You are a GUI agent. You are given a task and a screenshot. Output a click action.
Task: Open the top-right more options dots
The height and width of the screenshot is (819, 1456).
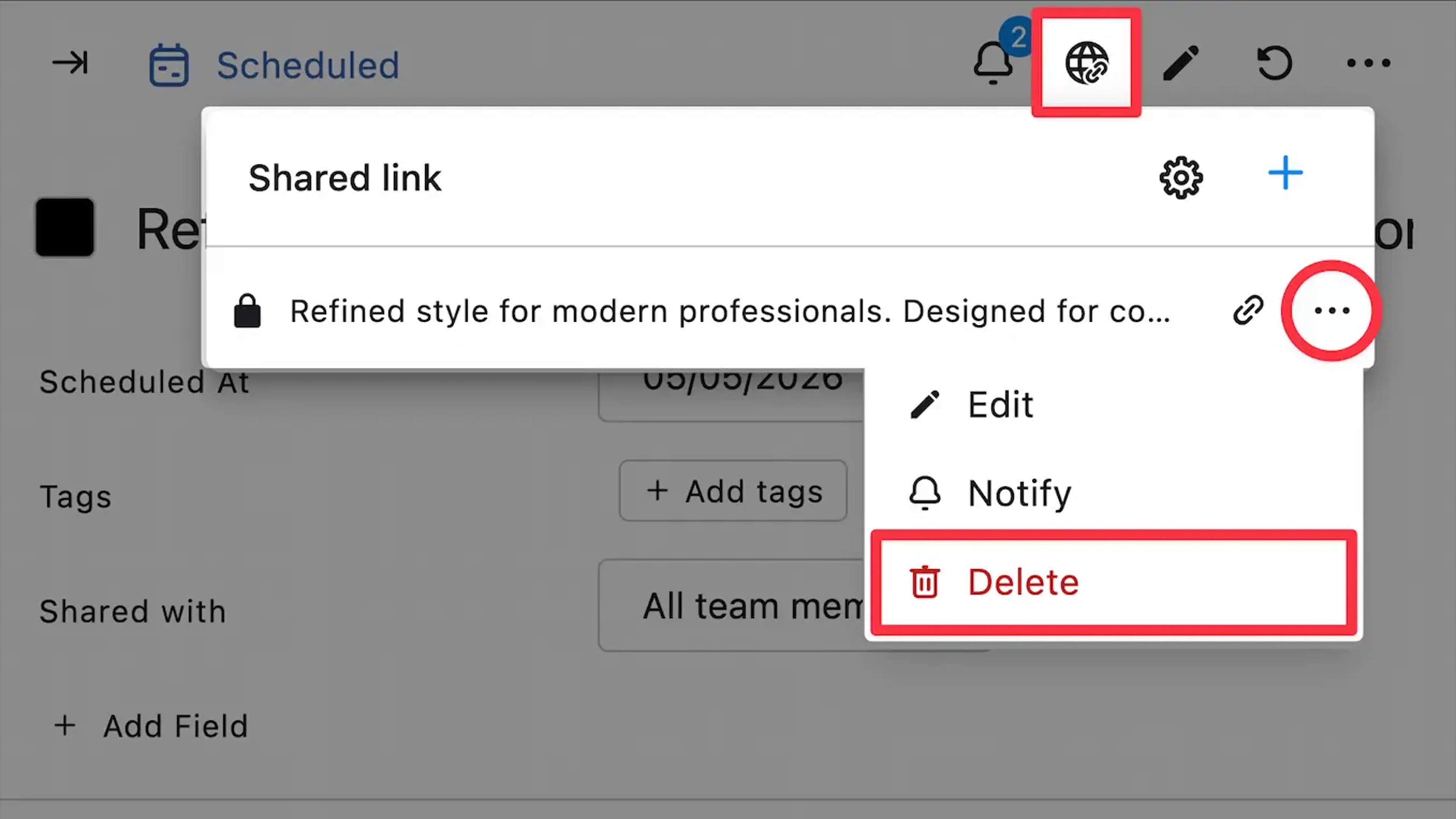(1368, 63)
